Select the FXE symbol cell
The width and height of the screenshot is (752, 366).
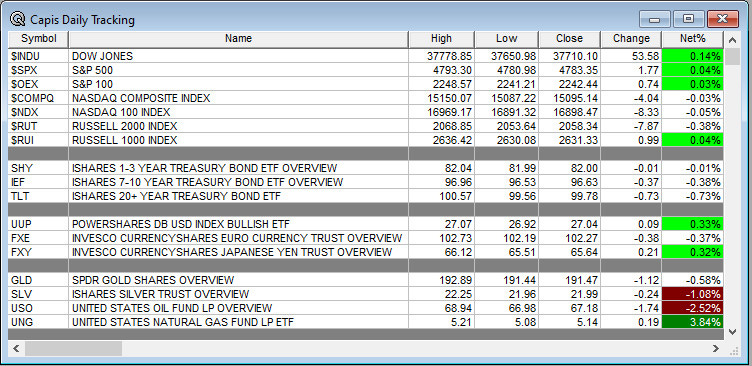point(38,238)
